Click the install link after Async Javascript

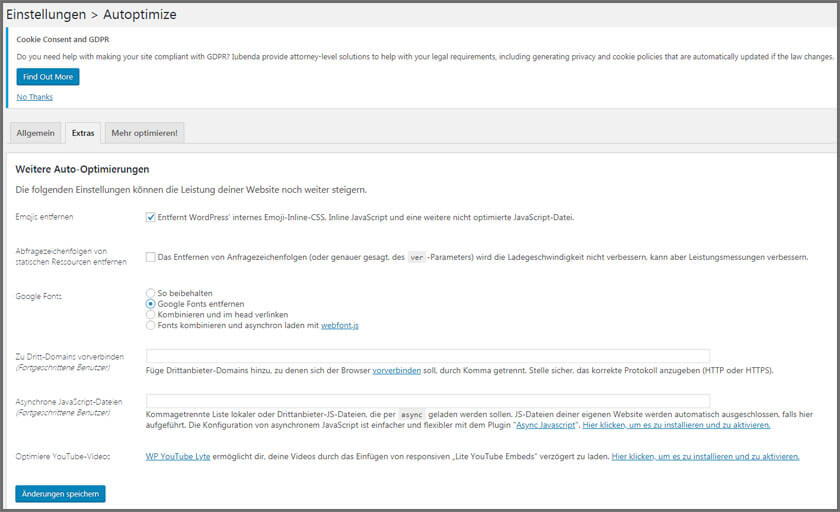click(676, 424)
